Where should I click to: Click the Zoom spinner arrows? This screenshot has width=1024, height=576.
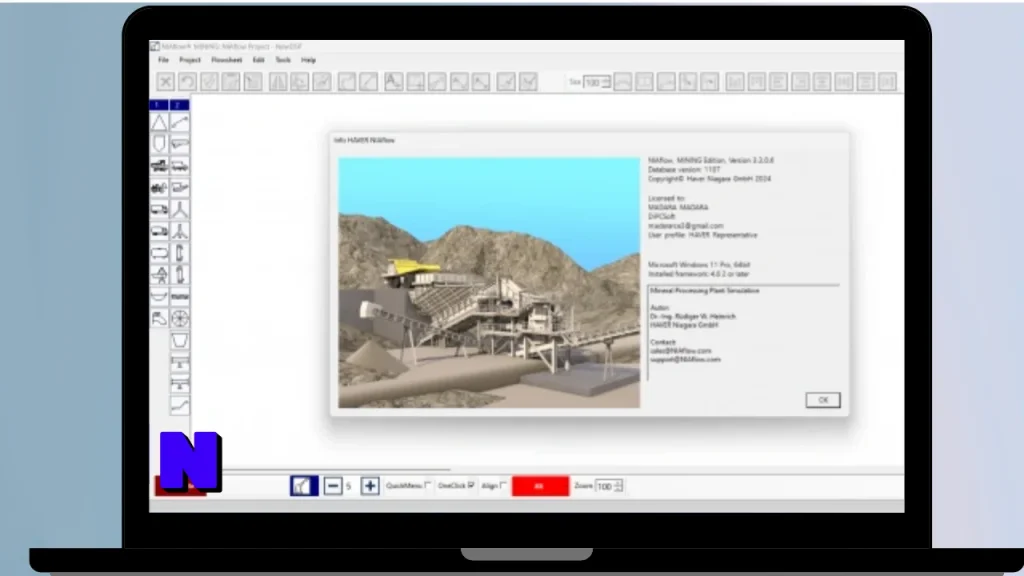coord(618,486)
